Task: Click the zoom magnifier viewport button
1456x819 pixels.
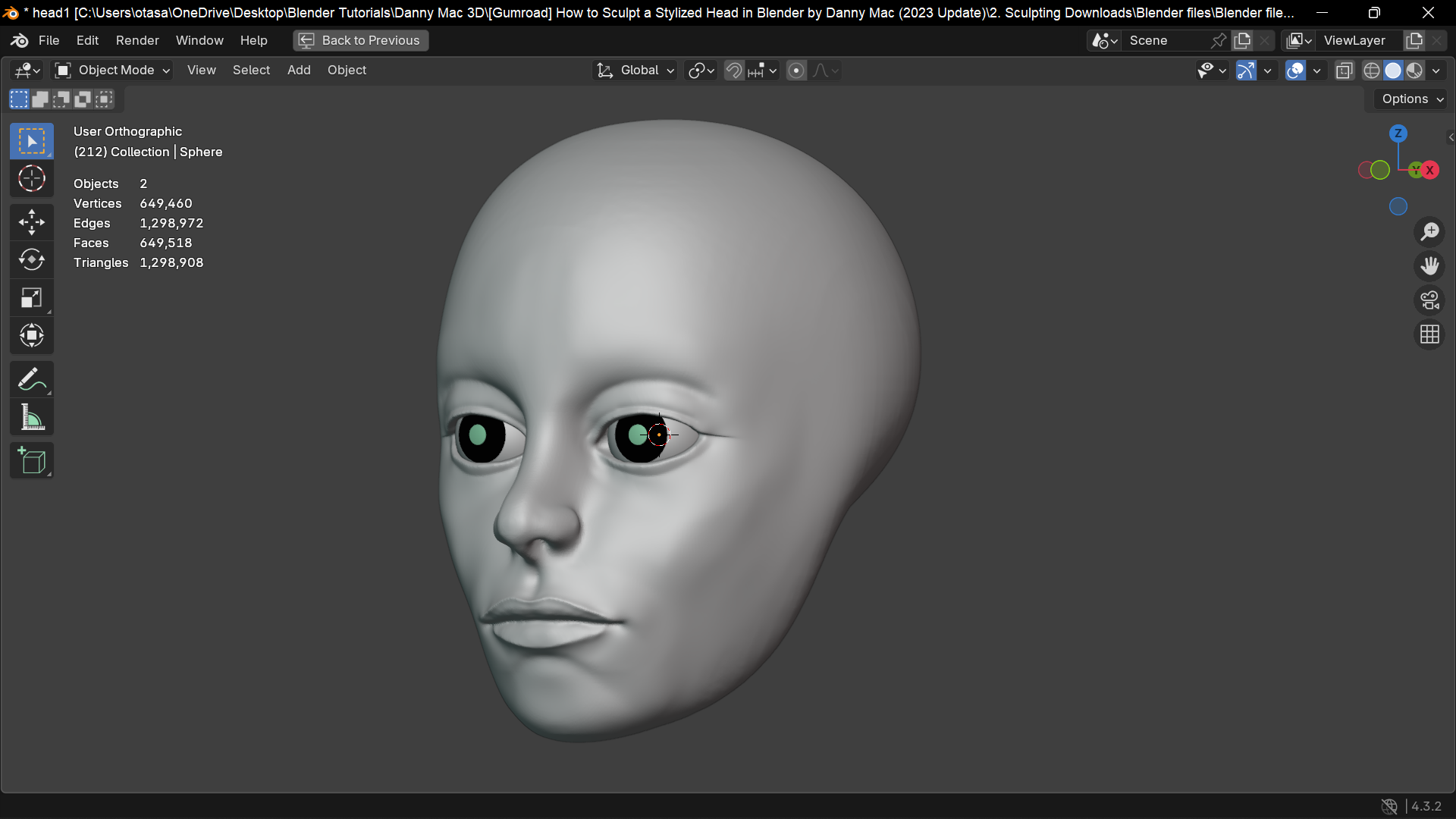Action: click(1429, 231)
